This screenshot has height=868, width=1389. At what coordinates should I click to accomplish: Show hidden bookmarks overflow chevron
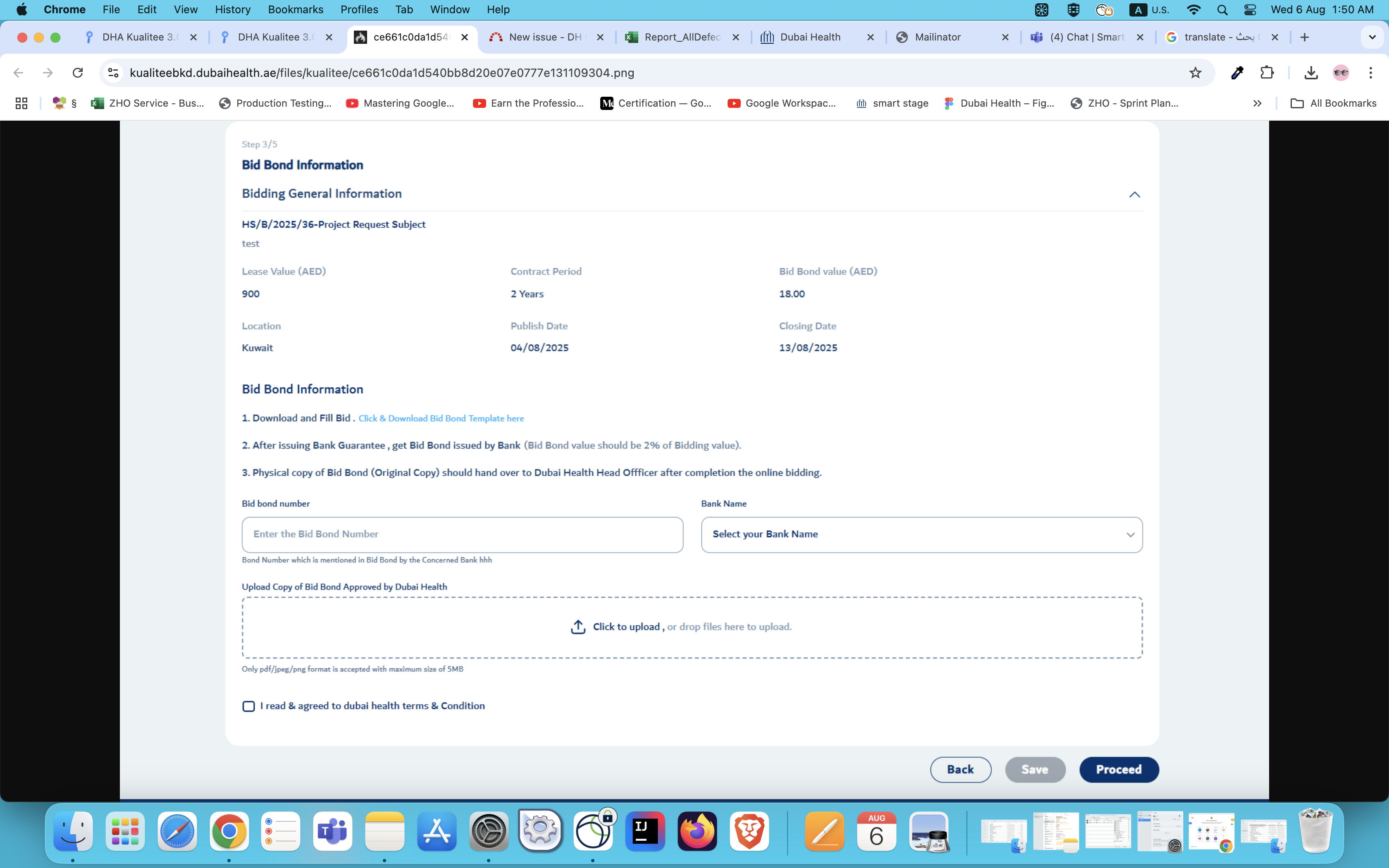(x=1257, y=103)
